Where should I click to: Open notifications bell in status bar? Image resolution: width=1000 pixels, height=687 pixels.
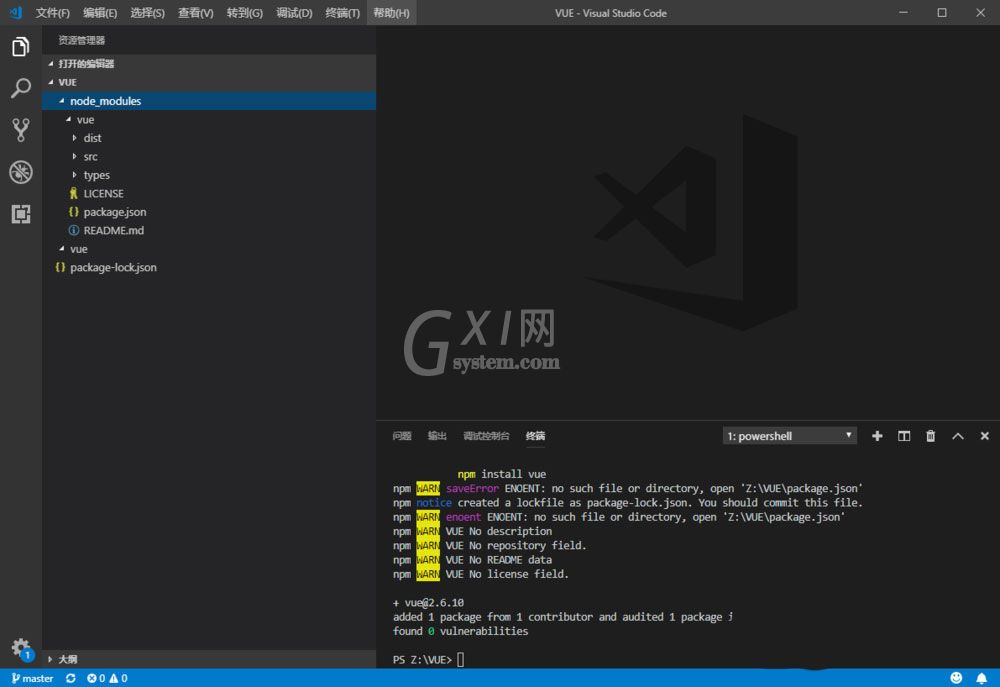click(981, 678)
